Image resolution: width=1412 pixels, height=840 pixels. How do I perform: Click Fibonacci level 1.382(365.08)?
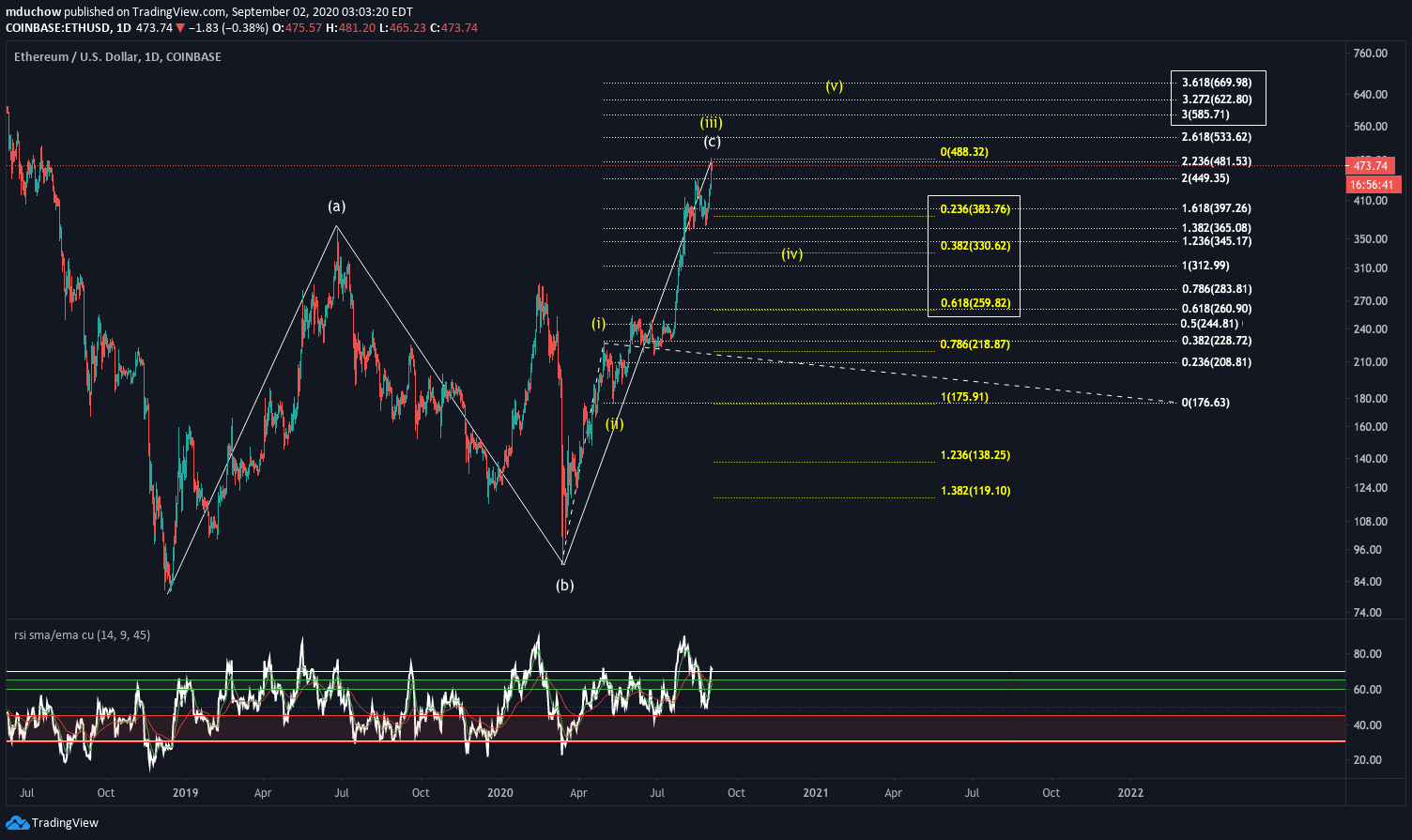(1217, 228)
